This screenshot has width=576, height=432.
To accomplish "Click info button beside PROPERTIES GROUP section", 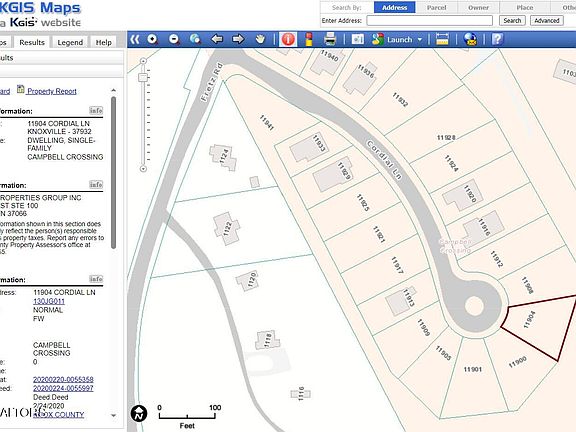I will tap(96, 184).
